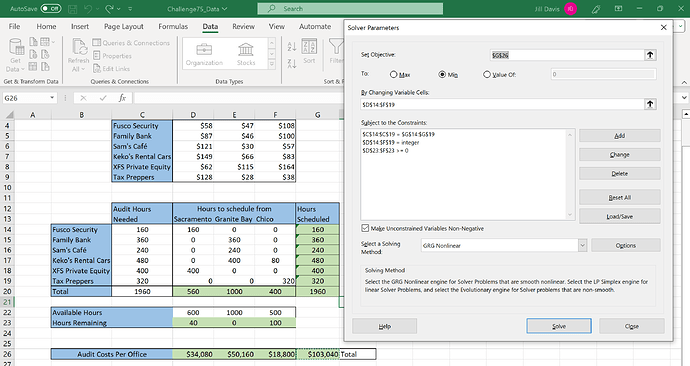
Task: Click the Solve button
Action: [x=559, y=326]
